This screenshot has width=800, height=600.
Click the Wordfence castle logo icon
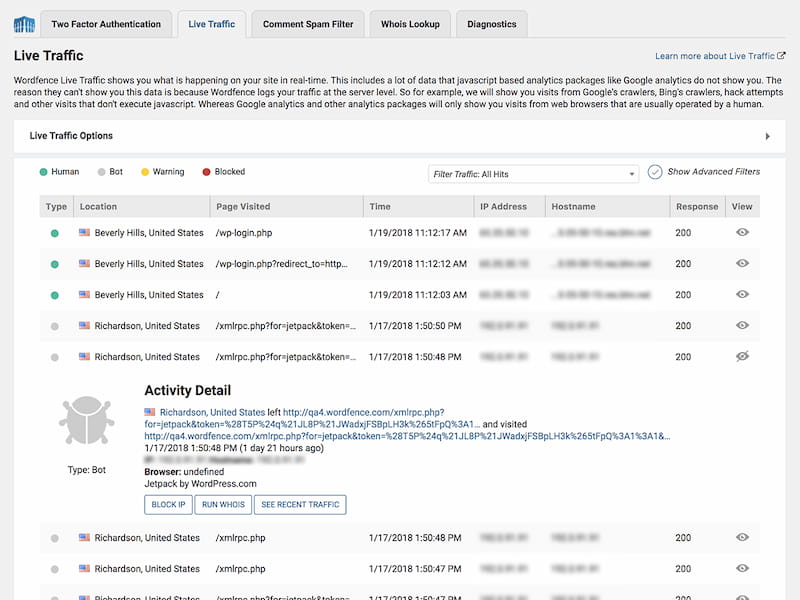pos(25,24)
